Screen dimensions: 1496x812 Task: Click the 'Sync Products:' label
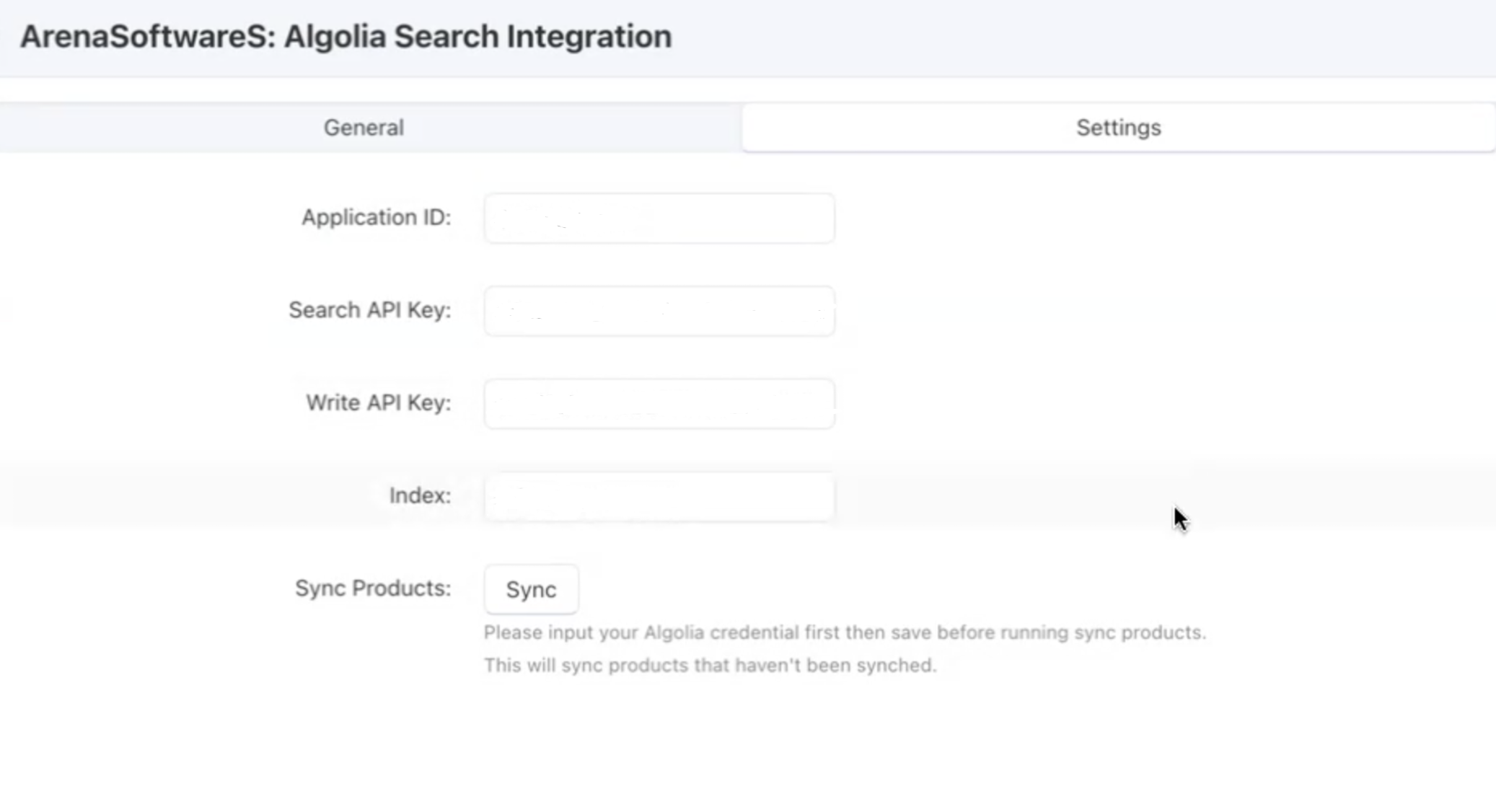coord(373,588)
